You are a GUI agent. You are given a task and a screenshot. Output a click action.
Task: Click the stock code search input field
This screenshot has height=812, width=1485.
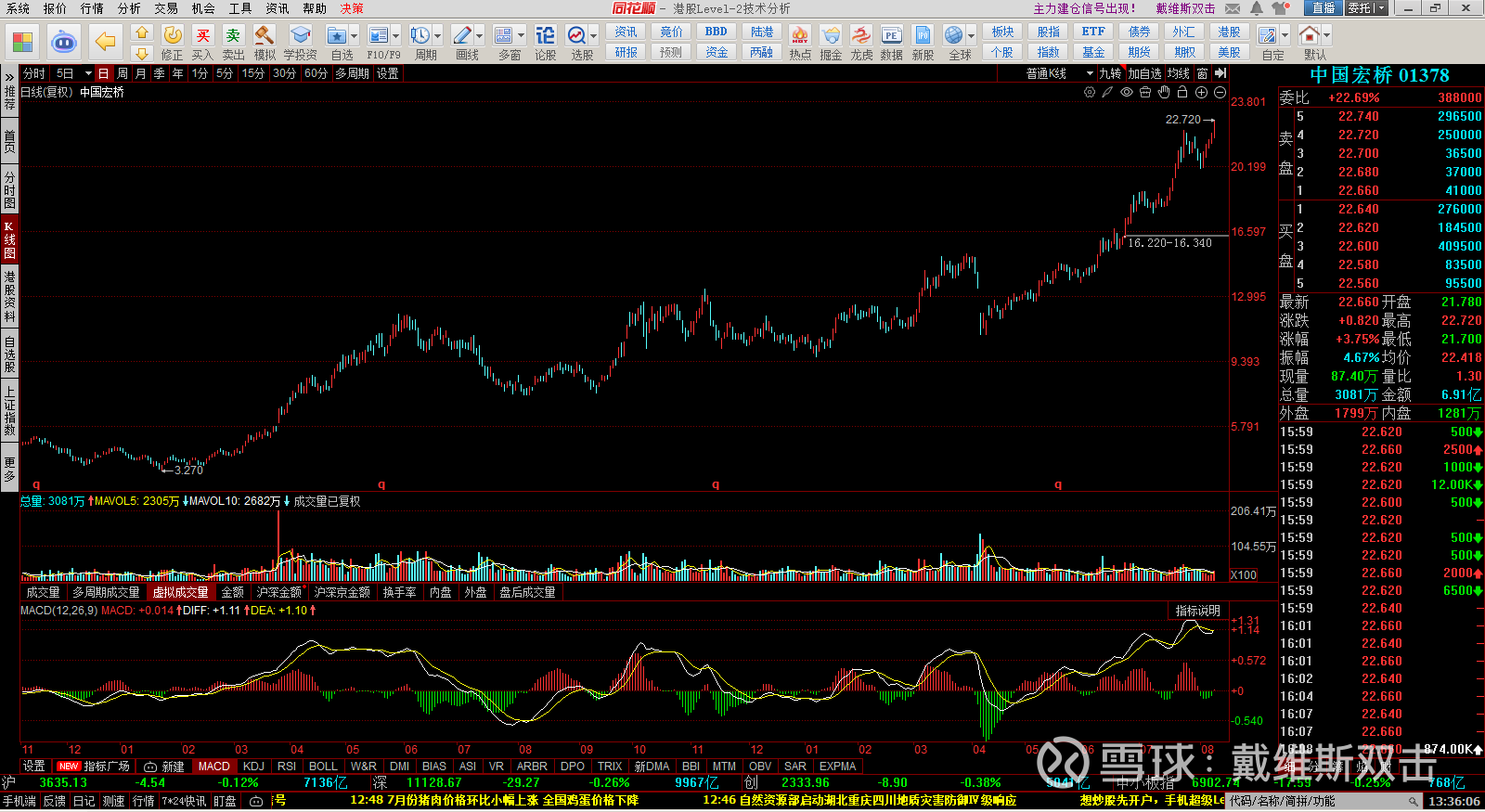pyautogui.click(x=1324, y=801)
